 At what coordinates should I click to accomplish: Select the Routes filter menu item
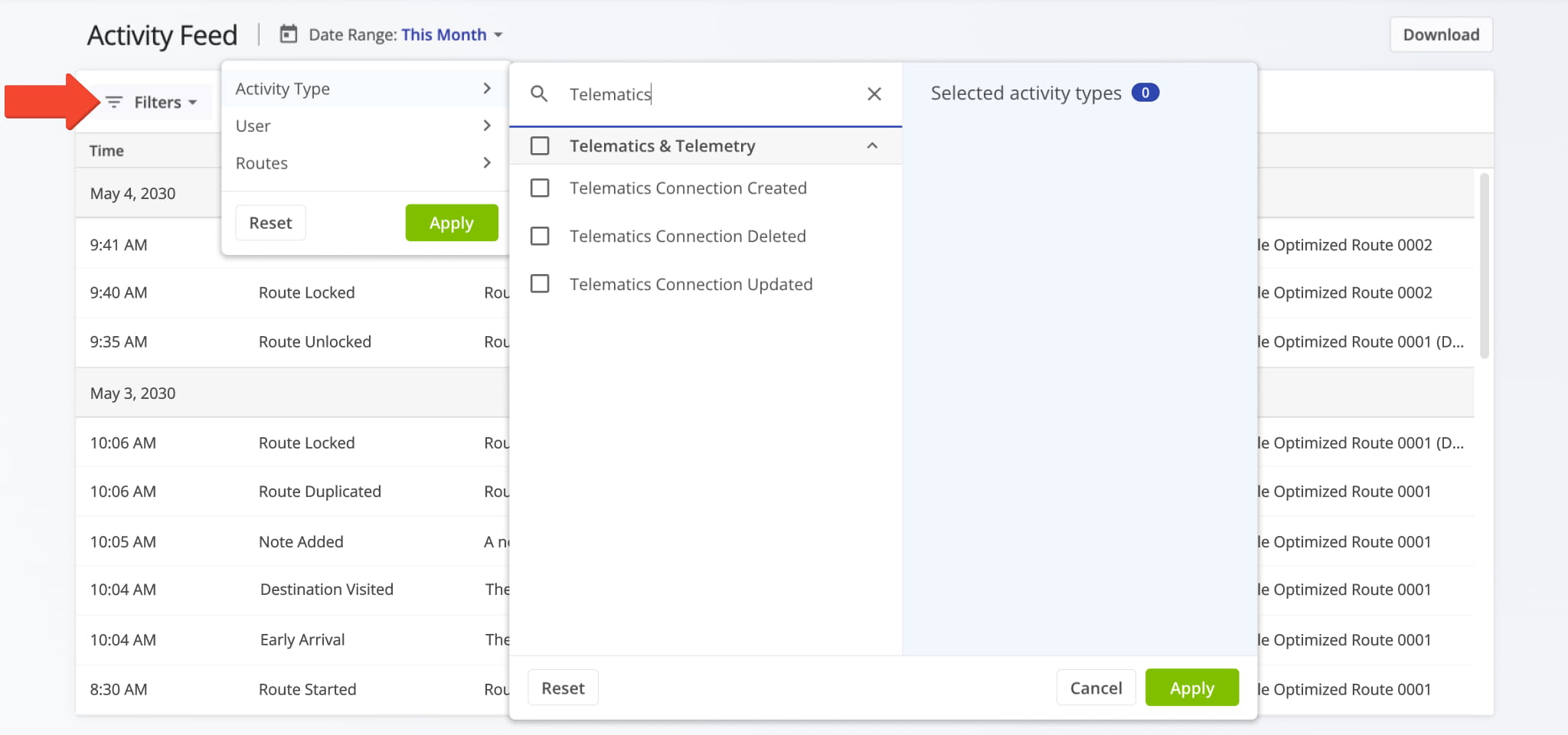pos(364,163)
